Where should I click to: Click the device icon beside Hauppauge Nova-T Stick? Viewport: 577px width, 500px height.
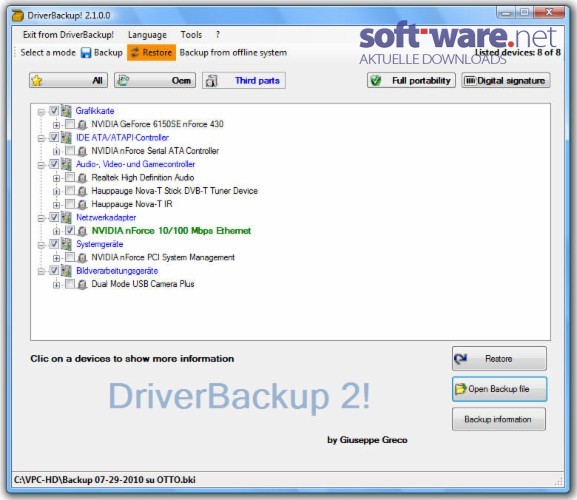82,191
